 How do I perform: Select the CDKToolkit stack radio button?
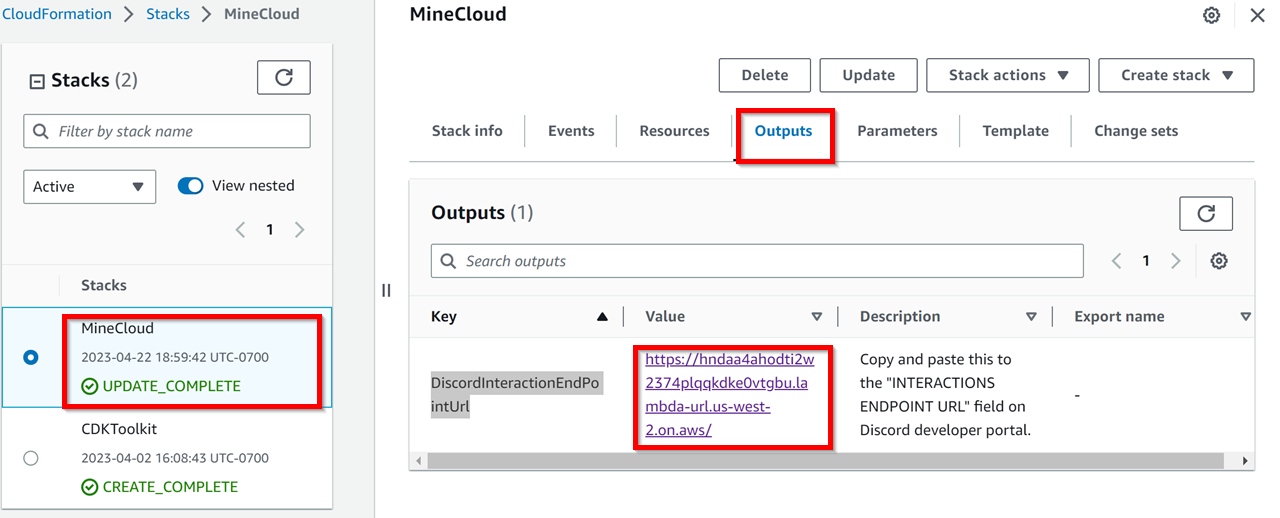click(x=31, y=458)
